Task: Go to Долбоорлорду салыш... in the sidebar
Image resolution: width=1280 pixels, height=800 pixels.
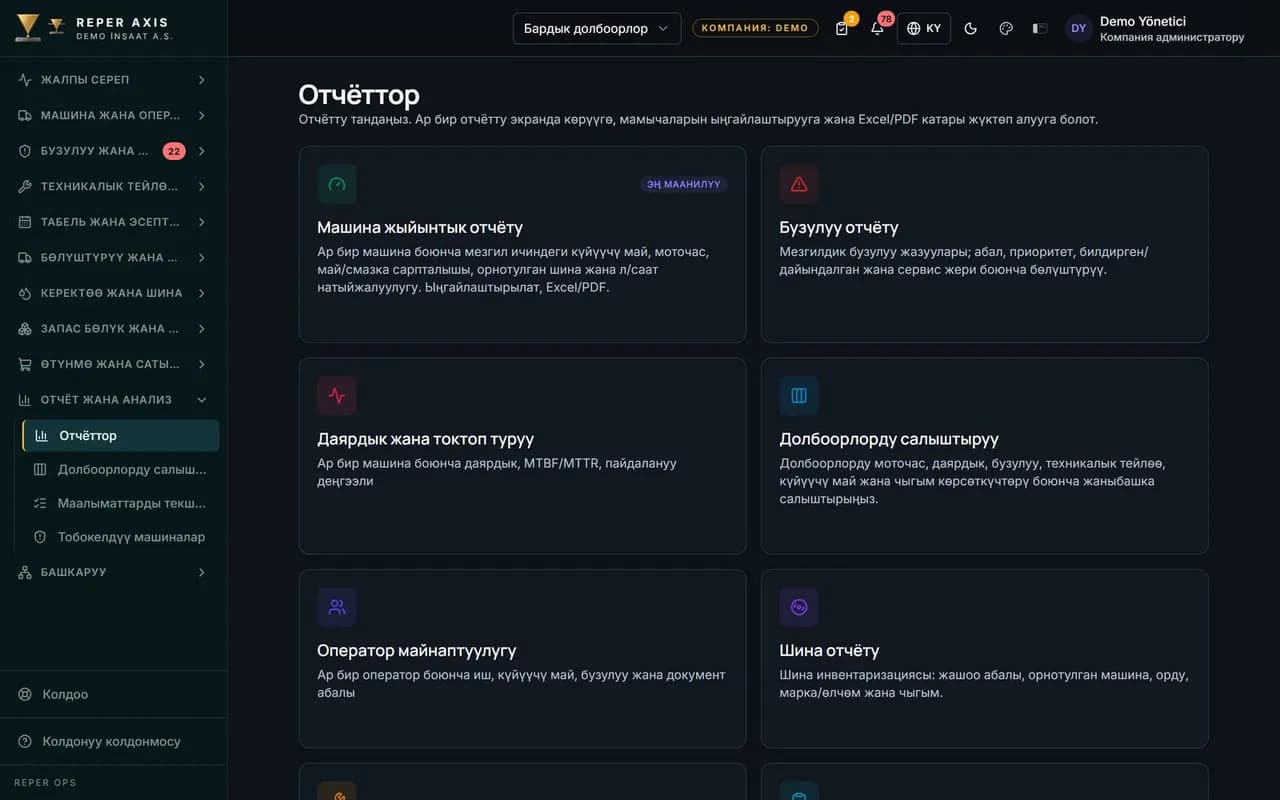Action: tap(121, 469)
